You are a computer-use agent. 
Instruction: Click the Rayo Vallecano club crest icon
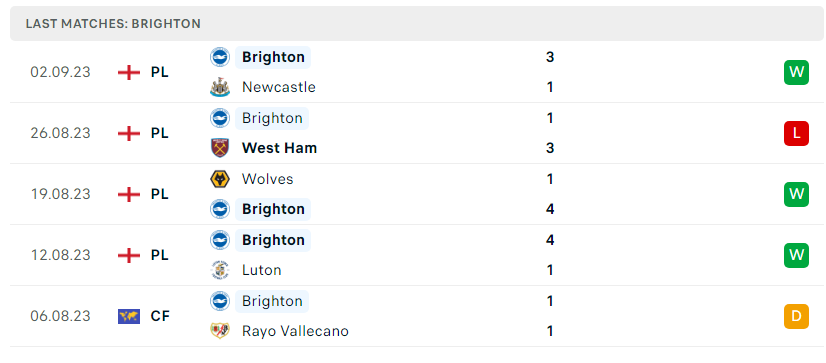(220, 331)
